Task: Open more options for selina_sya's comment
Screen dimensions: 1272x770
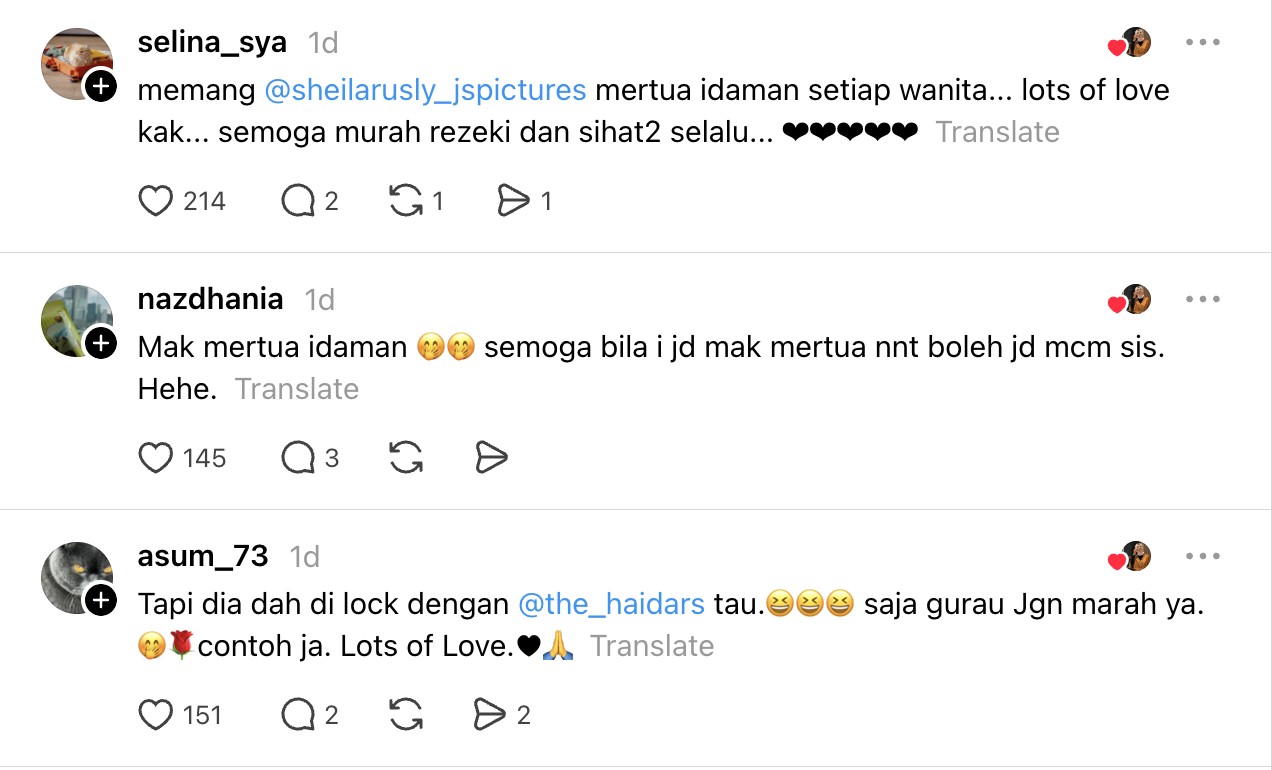Action: click(1202, 43)
